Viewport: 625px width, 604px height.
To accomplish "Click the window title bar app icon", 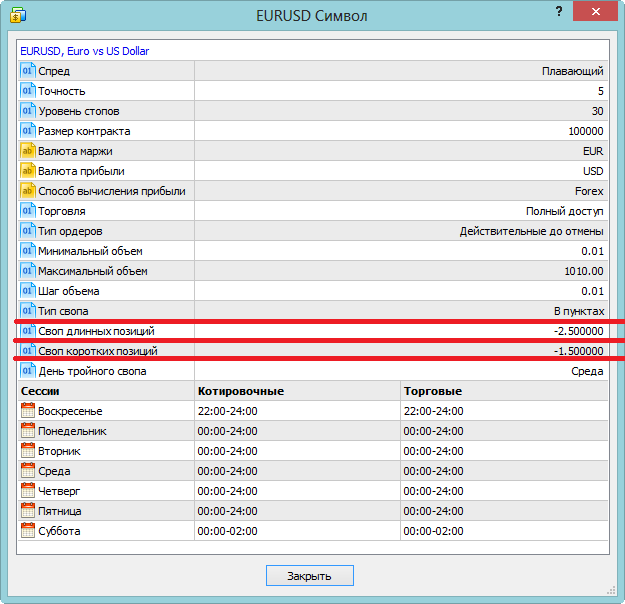I will [18, 16].
